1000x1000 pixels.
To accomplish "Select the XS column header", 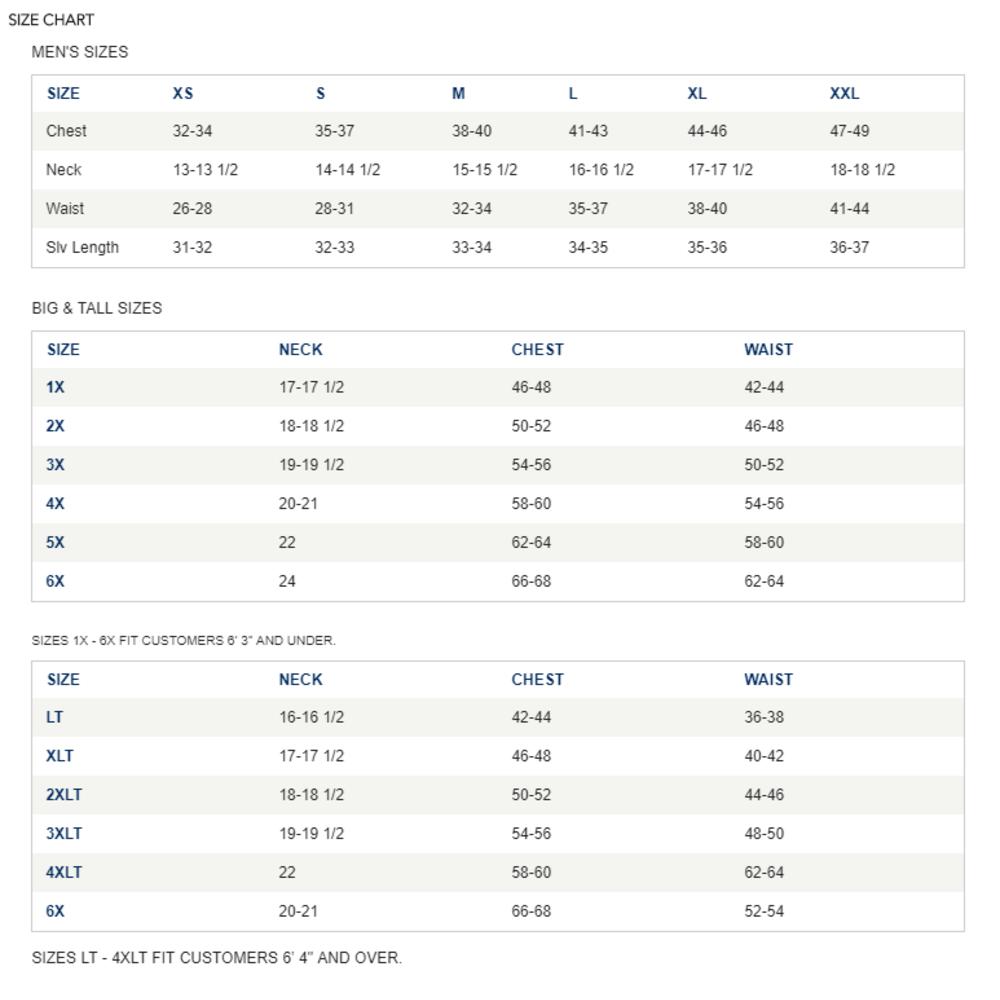I will (183, 93).
